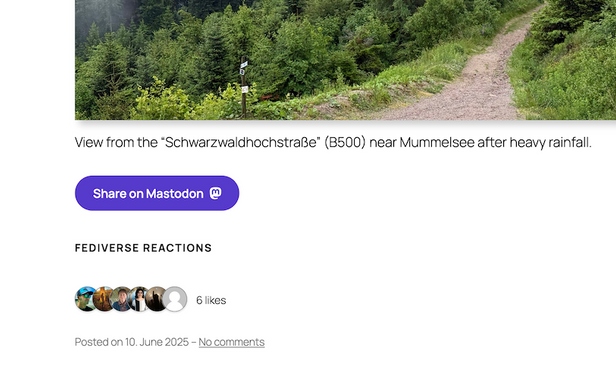Image resolution: width=616 pixels, height=373 pixels.
Task: Open the avatar wearing blue cap and sunglasses
Action: [x=85, y=299]
